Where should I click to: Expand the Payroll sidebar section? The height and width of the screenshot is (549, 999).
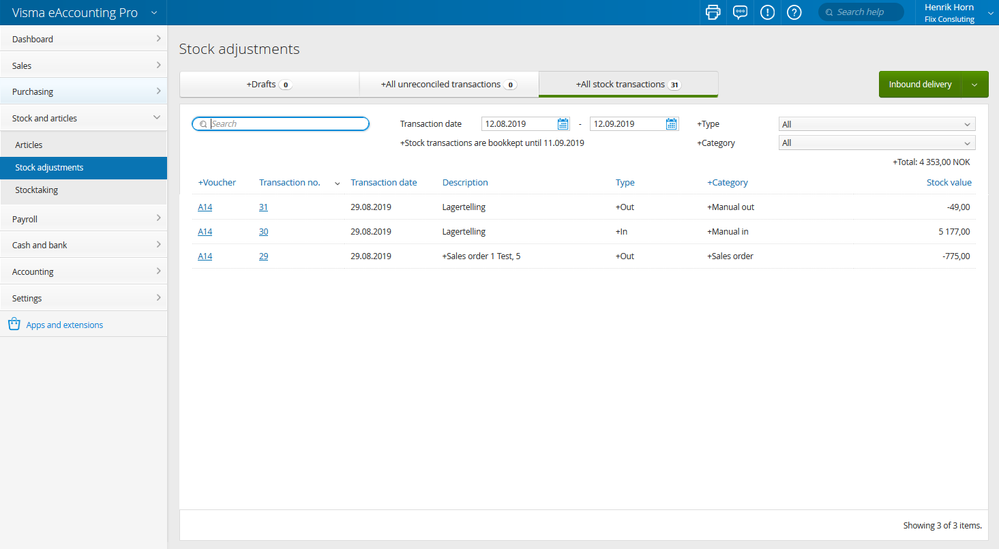[x=83, y=219]
